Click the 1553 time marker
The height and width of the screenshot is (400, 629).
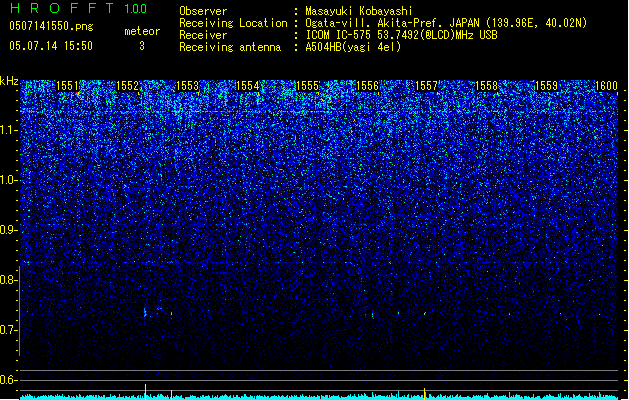click(187, 86)
